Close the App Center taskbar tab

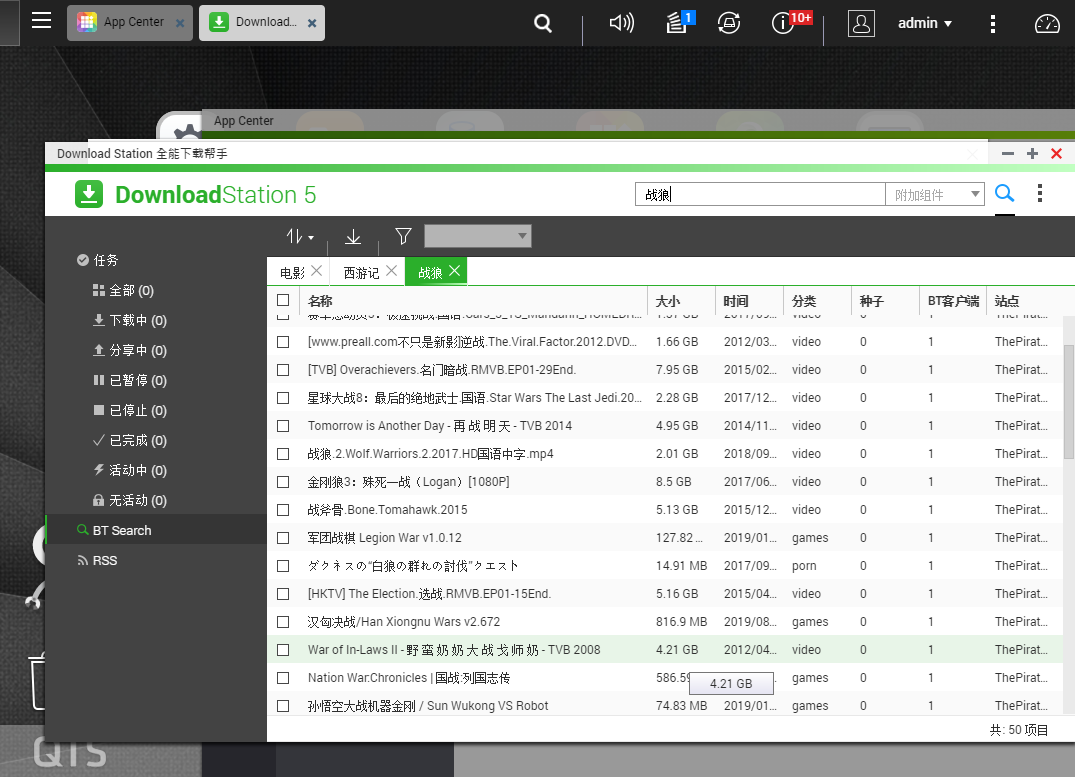click(180, 23)
